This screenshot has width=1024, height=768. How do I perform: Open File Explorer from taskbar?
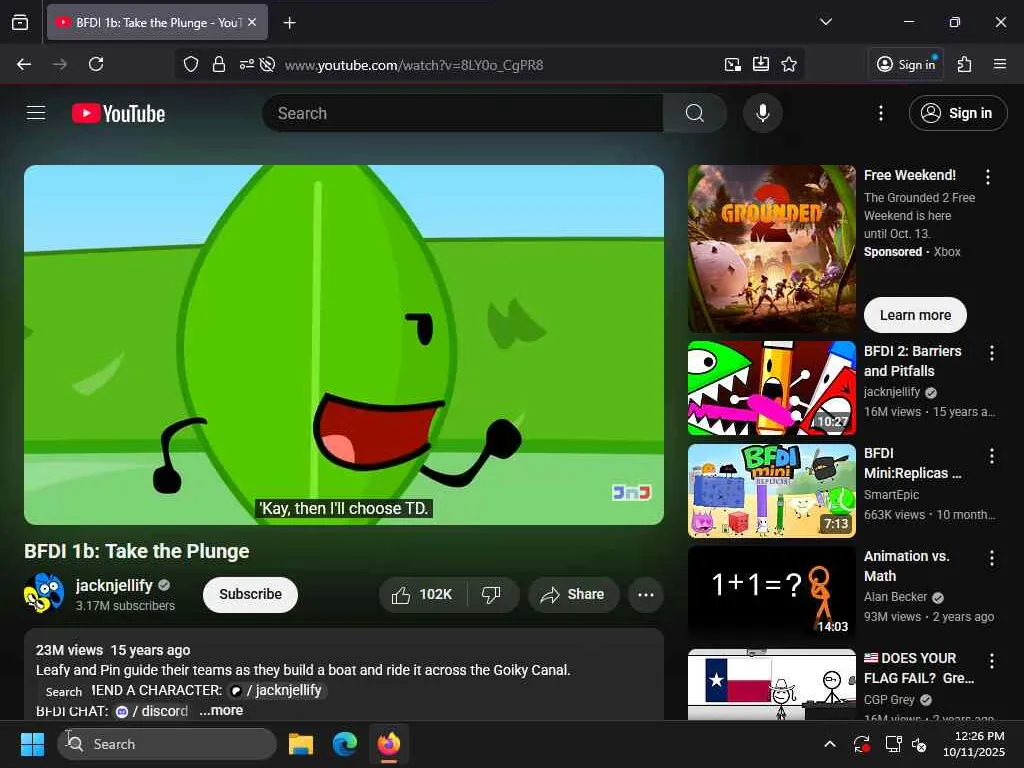(301, 744)
